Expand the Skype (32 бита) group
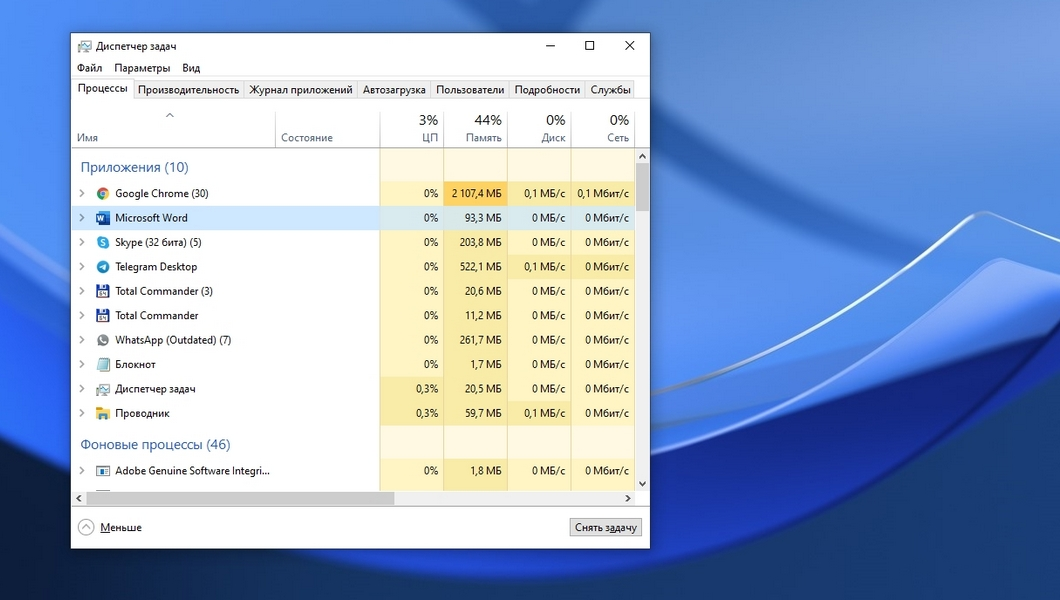 (82, 242)
